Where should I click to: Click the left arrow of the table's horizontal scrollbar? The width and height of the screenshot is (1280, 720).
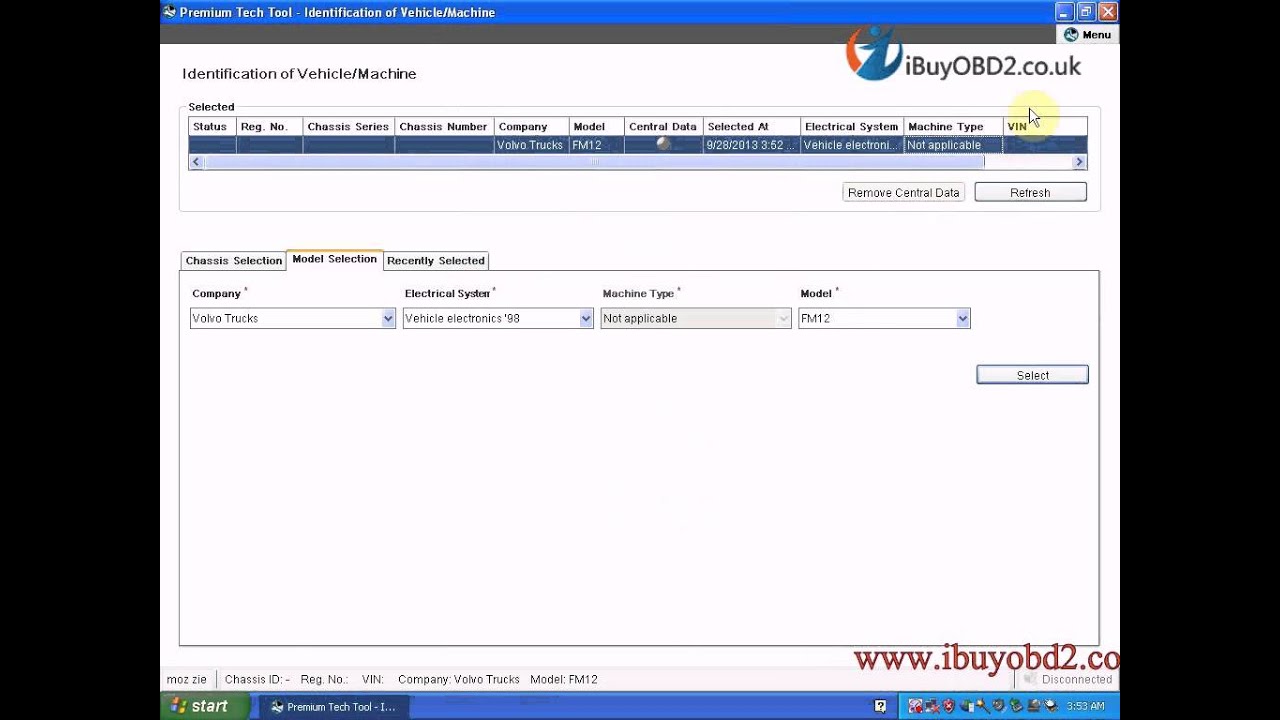pyautogui.click(x=196, y=162)
